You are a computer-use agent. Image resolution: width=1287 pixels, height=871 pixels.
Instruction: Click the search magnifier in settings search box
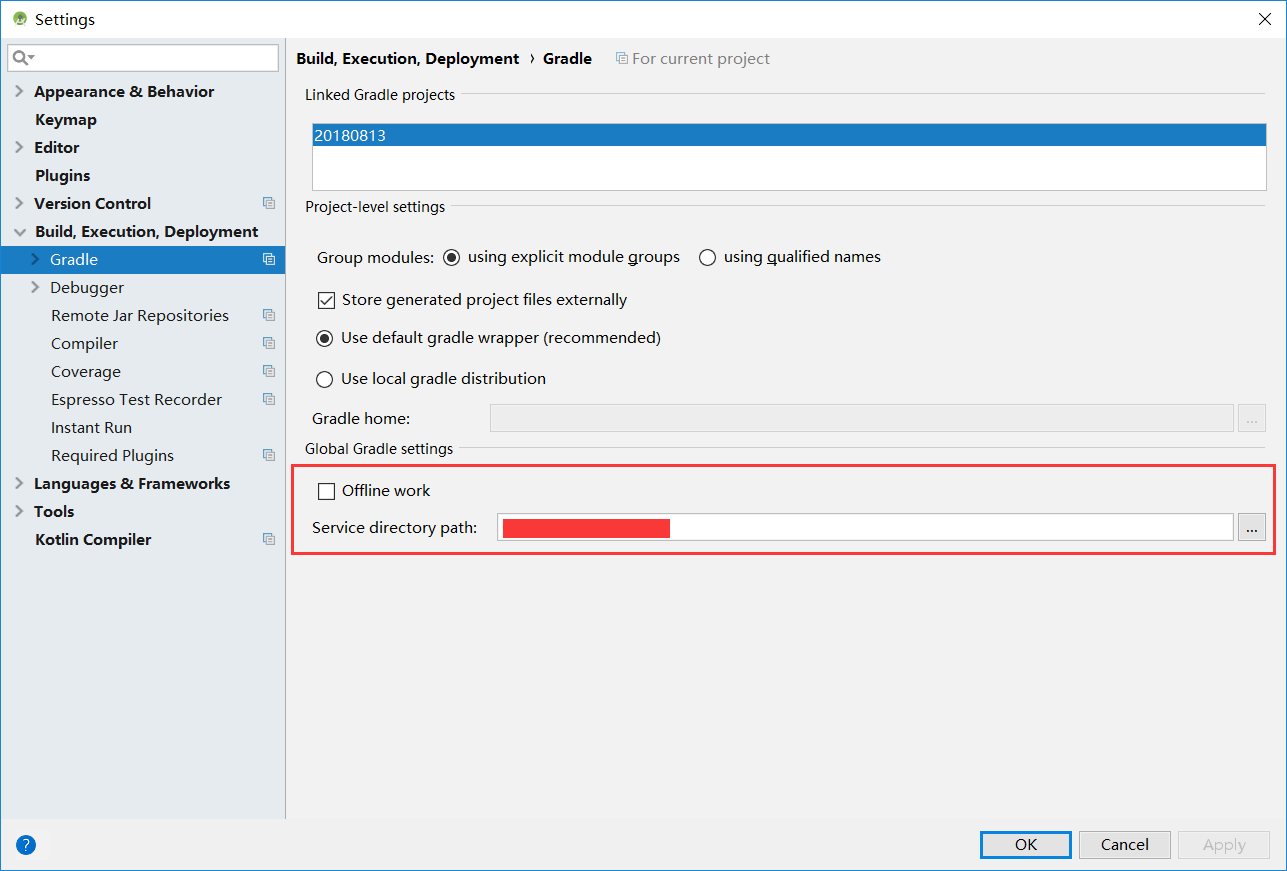click(x=20, y=58)
